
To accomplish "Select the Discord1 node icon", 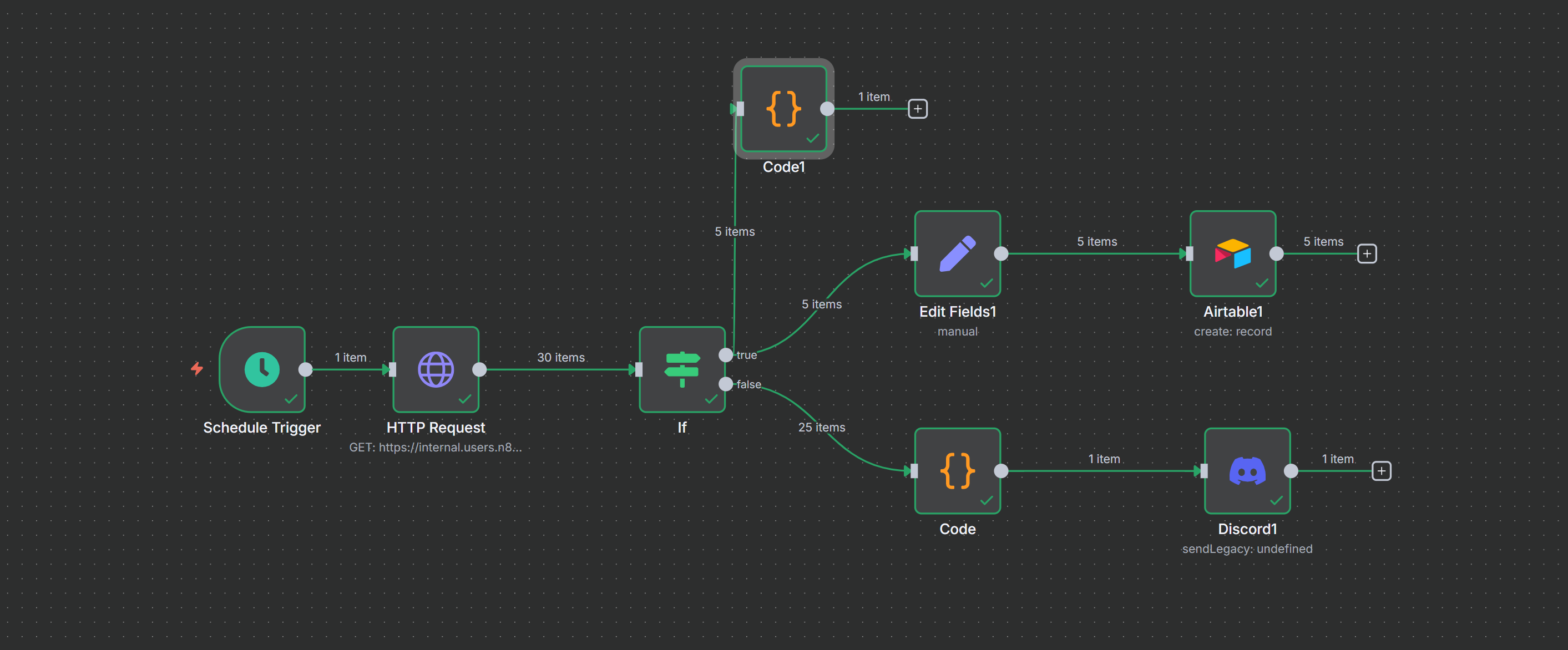I will 1247,470.
